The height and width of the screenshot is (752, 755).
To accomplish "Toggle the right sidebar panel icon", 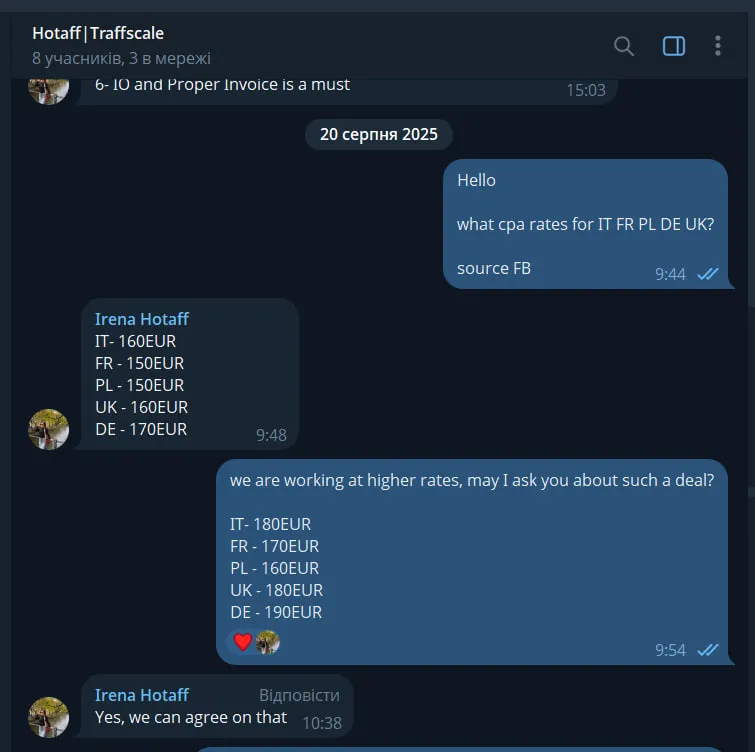I will click(x=674, y=46).
